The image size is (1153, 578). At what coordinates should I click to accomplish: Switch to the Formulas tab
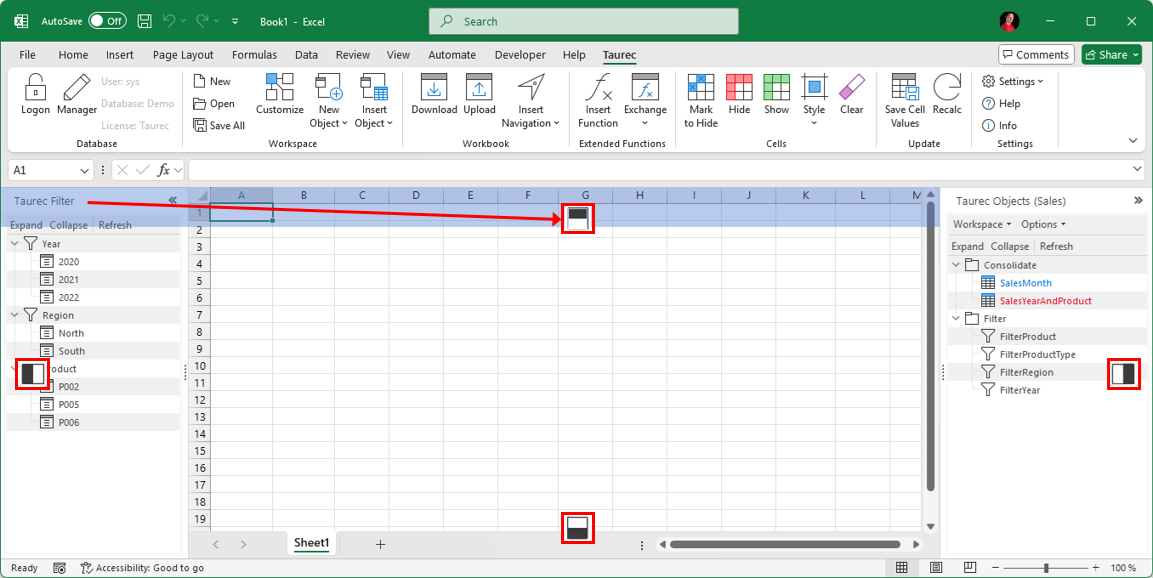254,55
